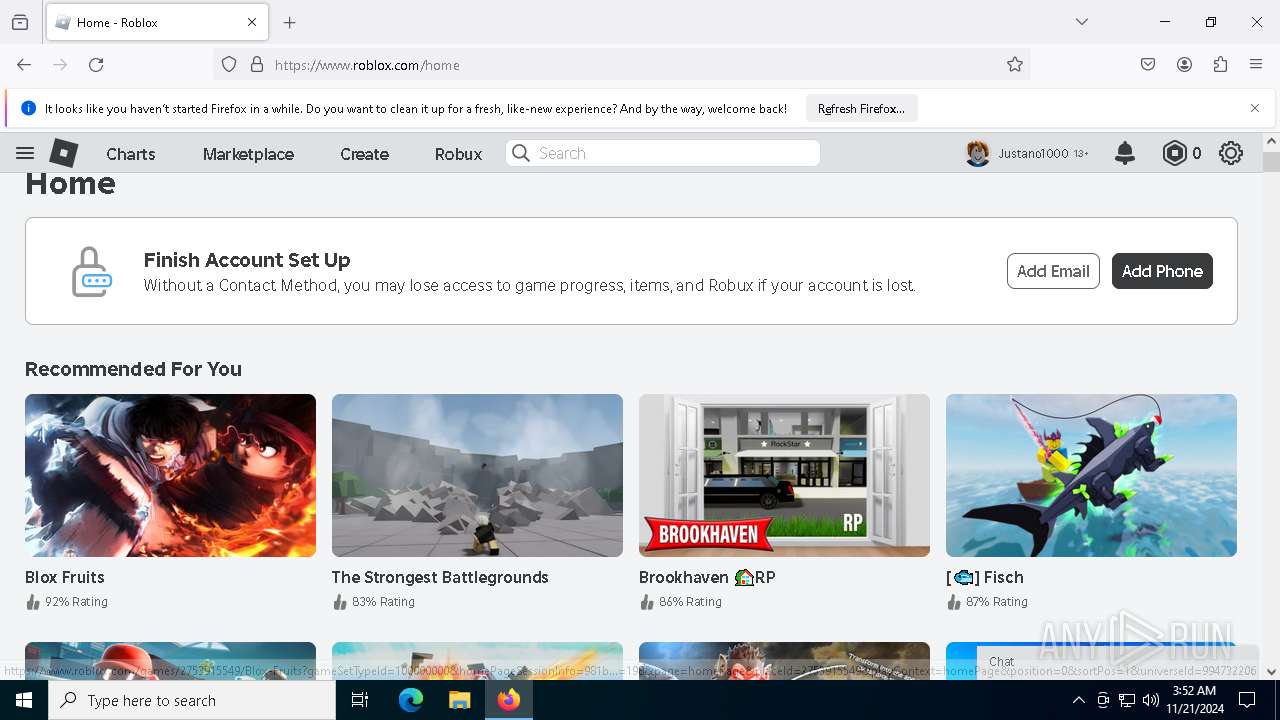
Task: Launch Microsoft Edge from taskbar
Action: (x=411, y=700)
